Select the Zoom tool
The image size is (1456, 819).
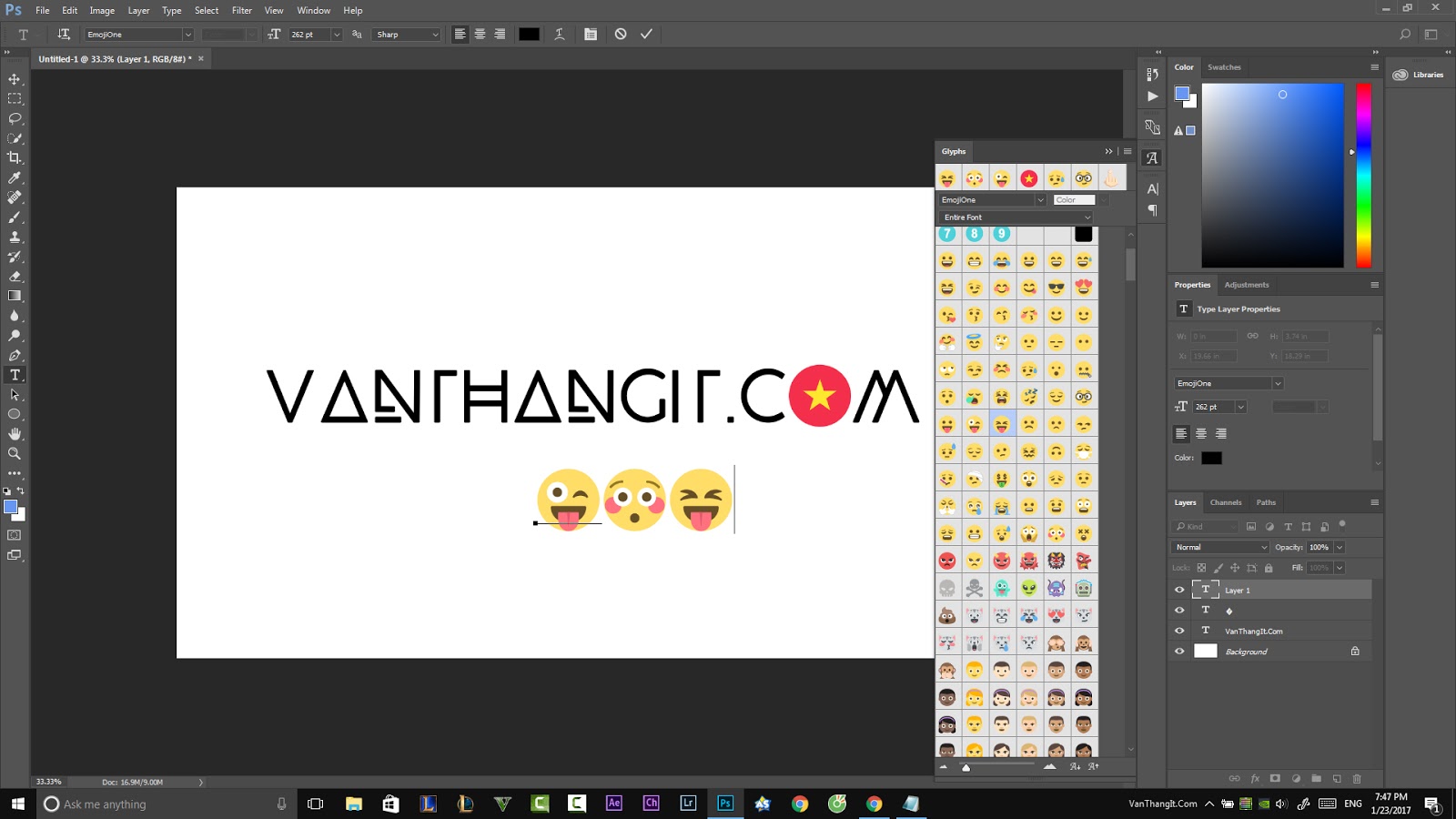(15, 453)
